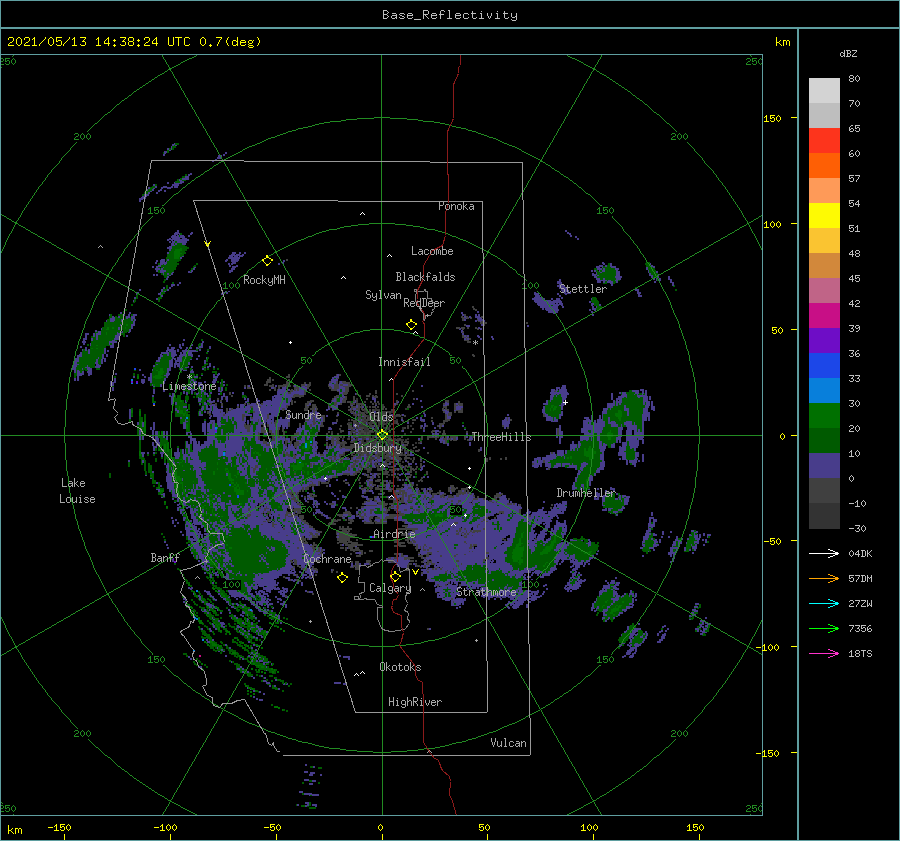This screenshot has width=900, height=841.
Task: Click the green 7356 arrow in legend
Action: tap(824, 629)
